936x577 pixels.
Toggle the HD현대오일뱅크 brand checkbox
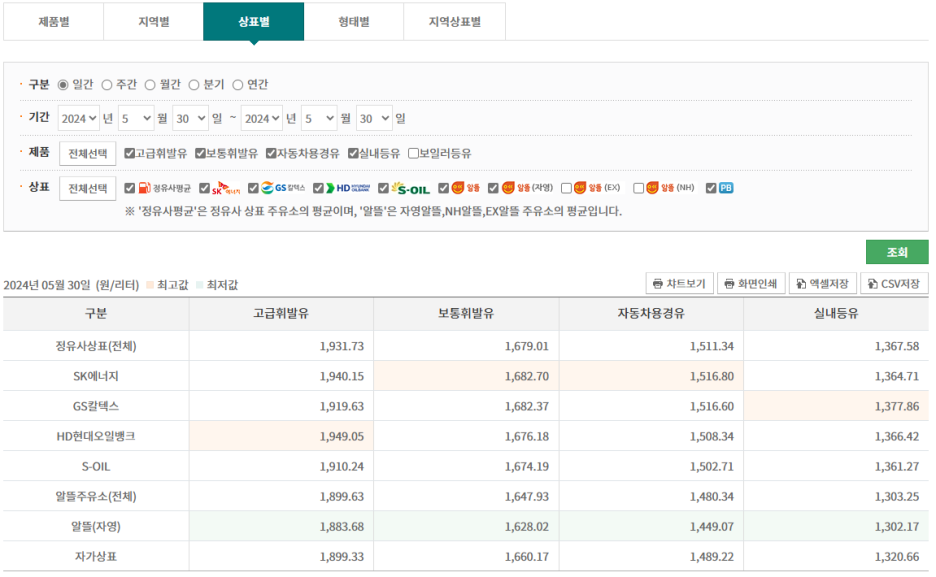[x=318, y=188]
